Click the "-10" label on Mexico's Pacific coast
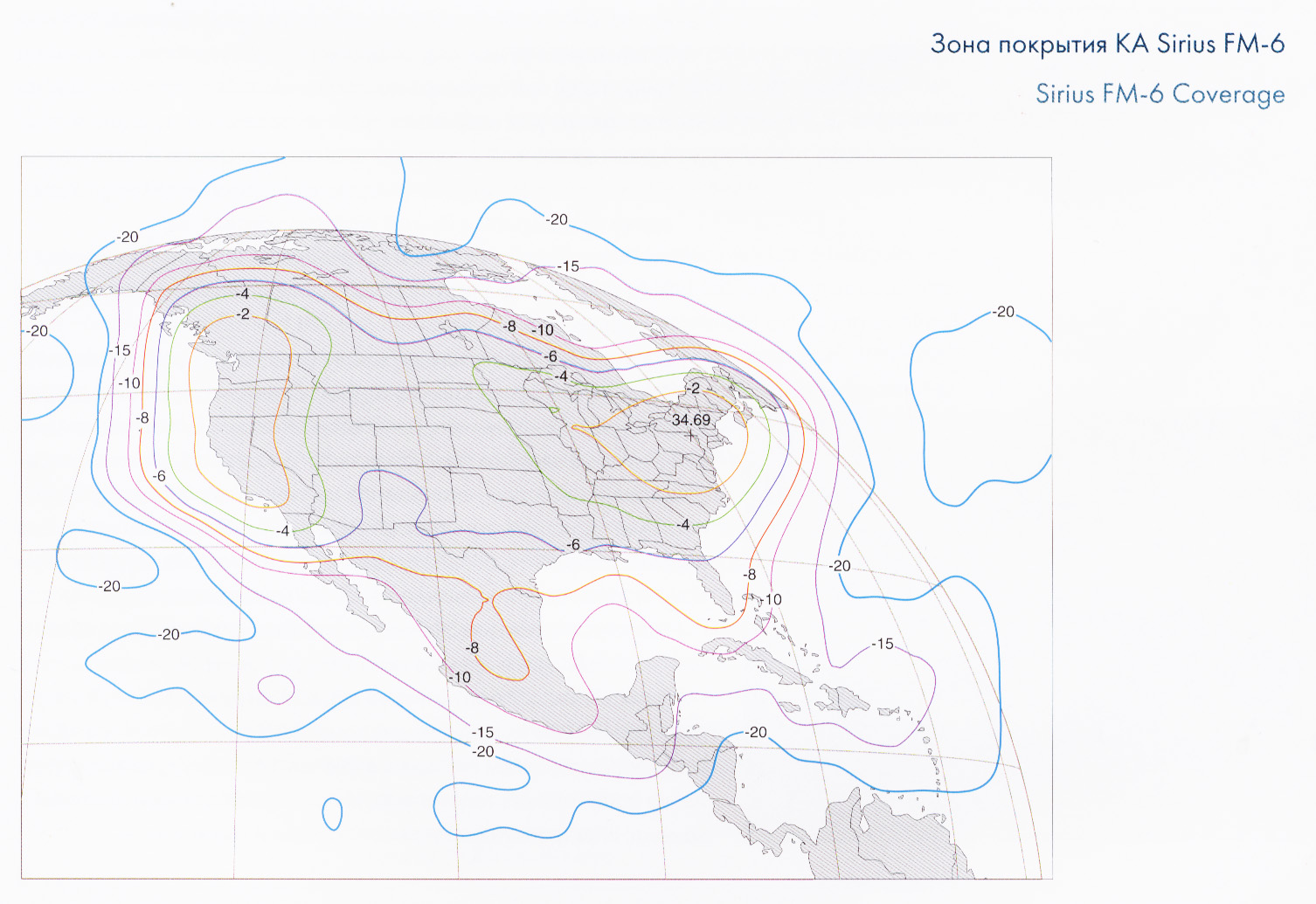The image size is (1316, 904). [x=460, y=677]
